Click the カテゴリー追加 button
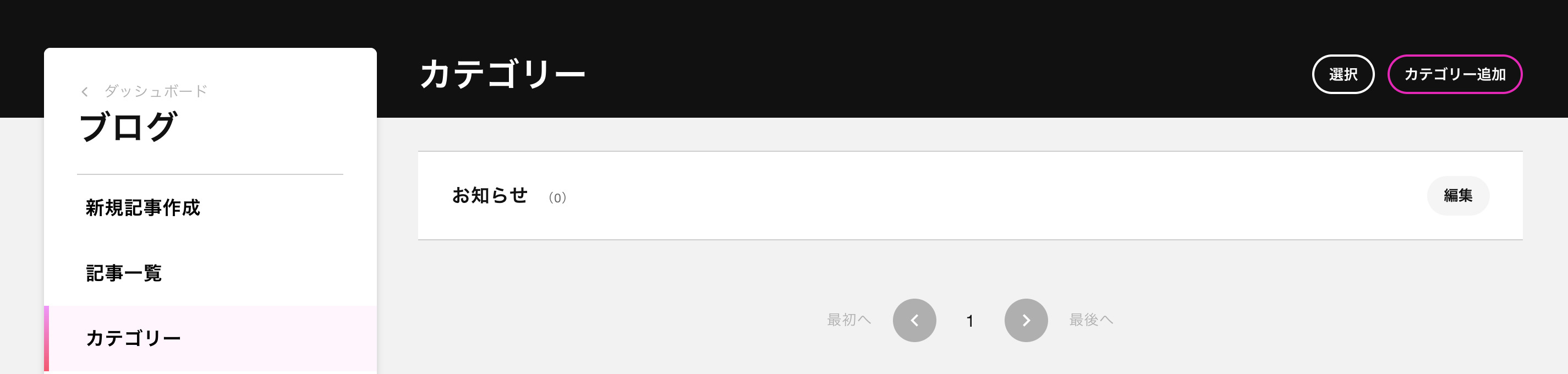1568x374 pixels. tap(1454, 74)
